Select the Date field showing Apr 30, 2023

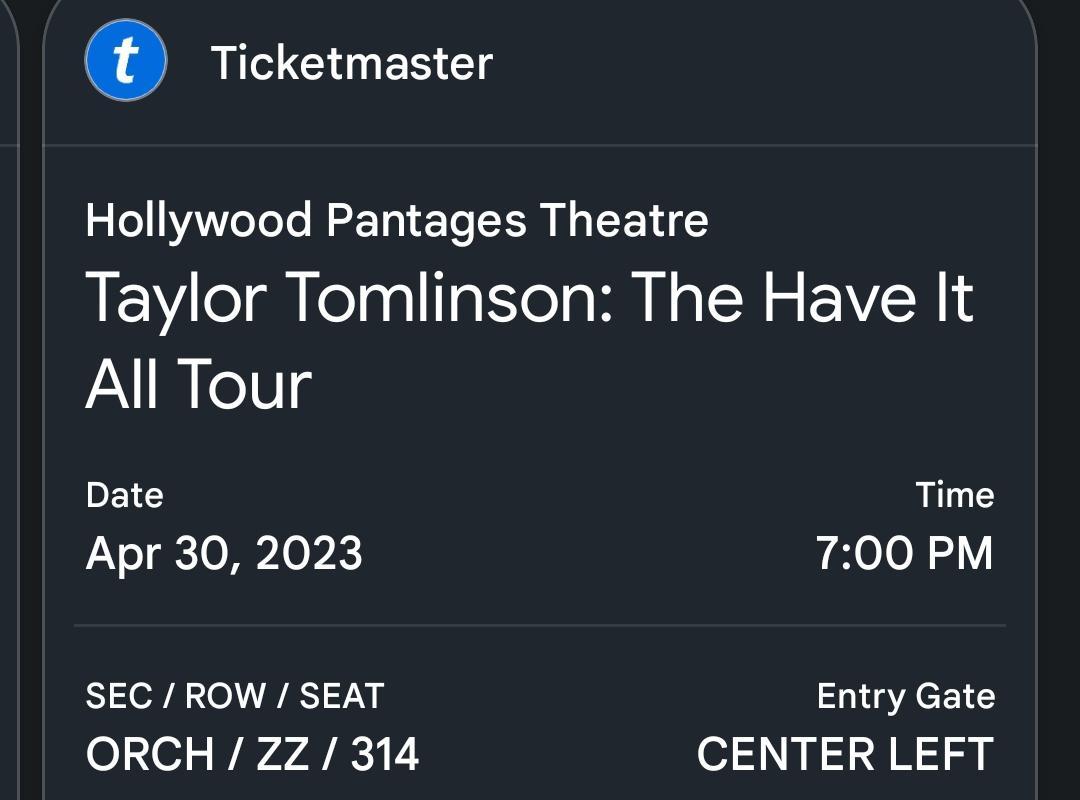223,551
